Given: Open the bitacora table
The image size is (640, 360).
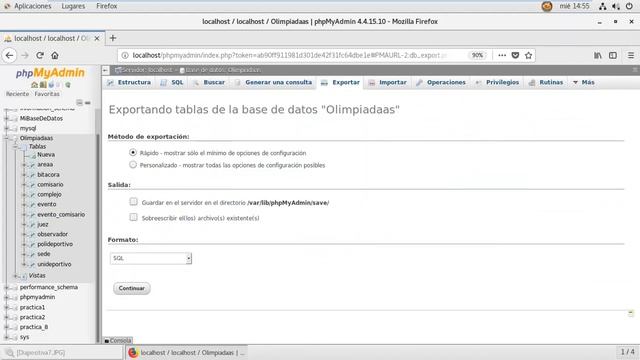Looking at the screenshot, I should click(x=48, y=175).
